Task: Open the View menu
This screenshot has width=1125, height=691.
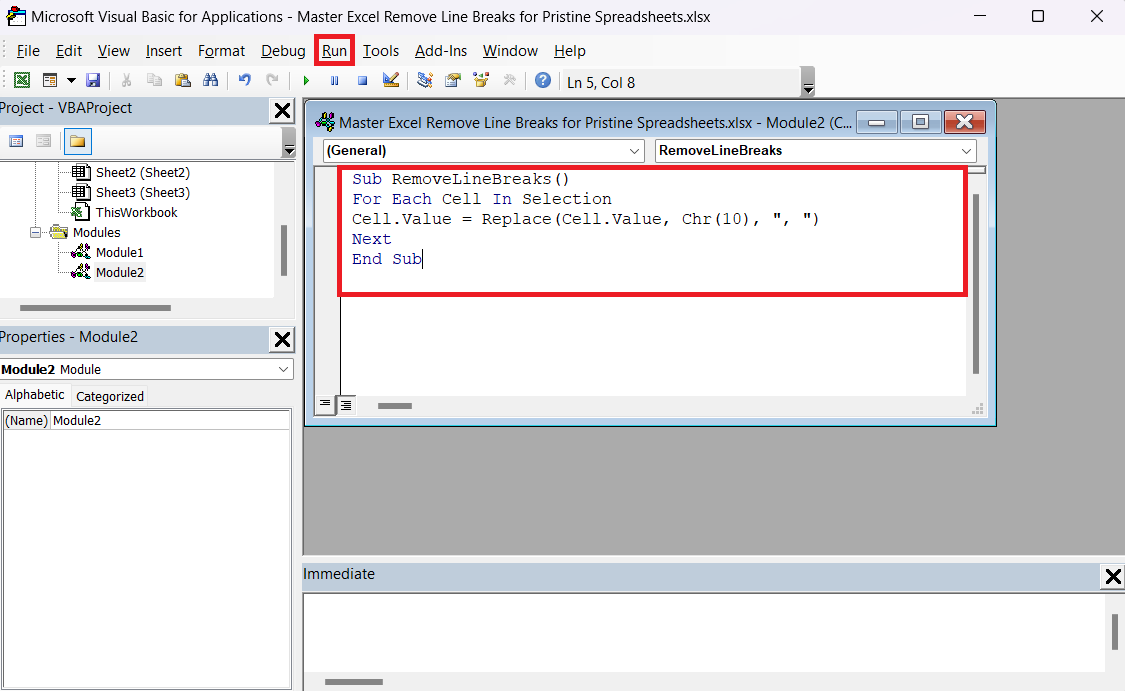Action: [x=113, y=51]
